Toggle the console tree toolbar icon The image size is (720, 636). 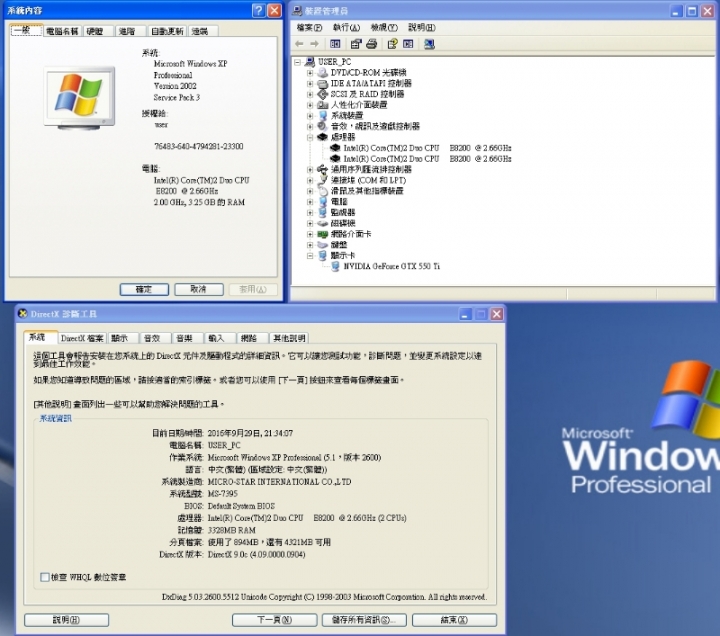point(335,44)
